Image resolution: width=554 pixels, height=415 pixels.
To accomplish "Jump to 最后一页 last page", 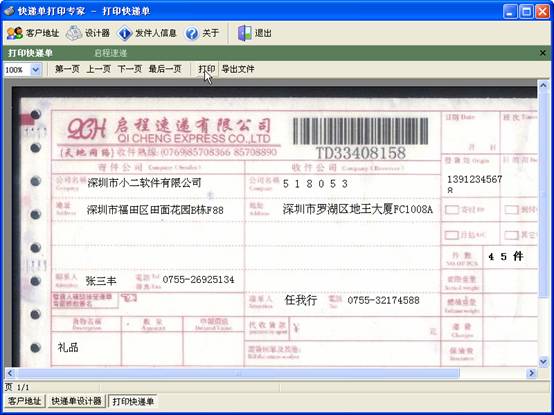I will (x=165, y=69).
